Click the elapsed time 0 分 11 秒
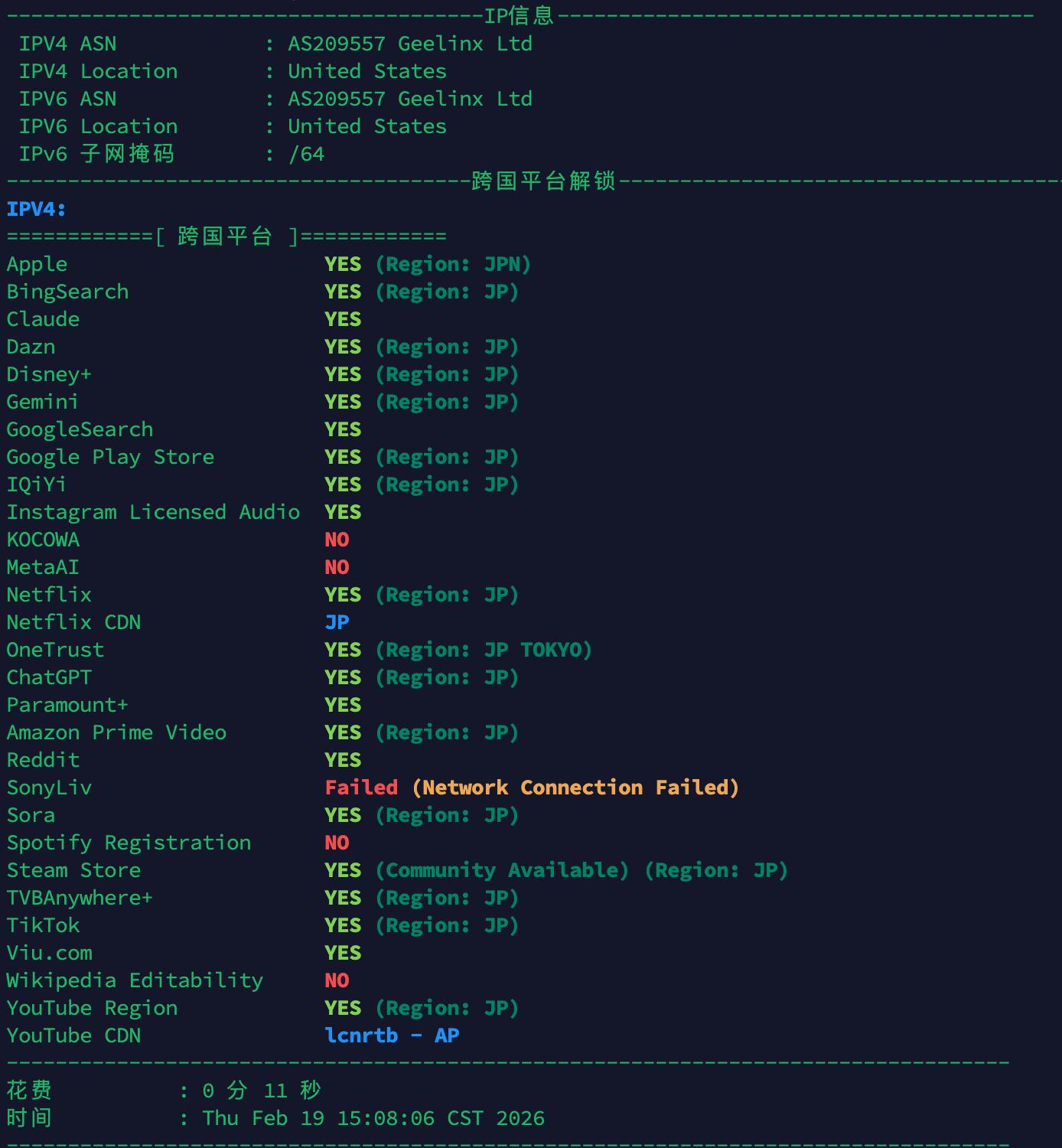Screen dimensions: 1062x1148 [261, 1091]
